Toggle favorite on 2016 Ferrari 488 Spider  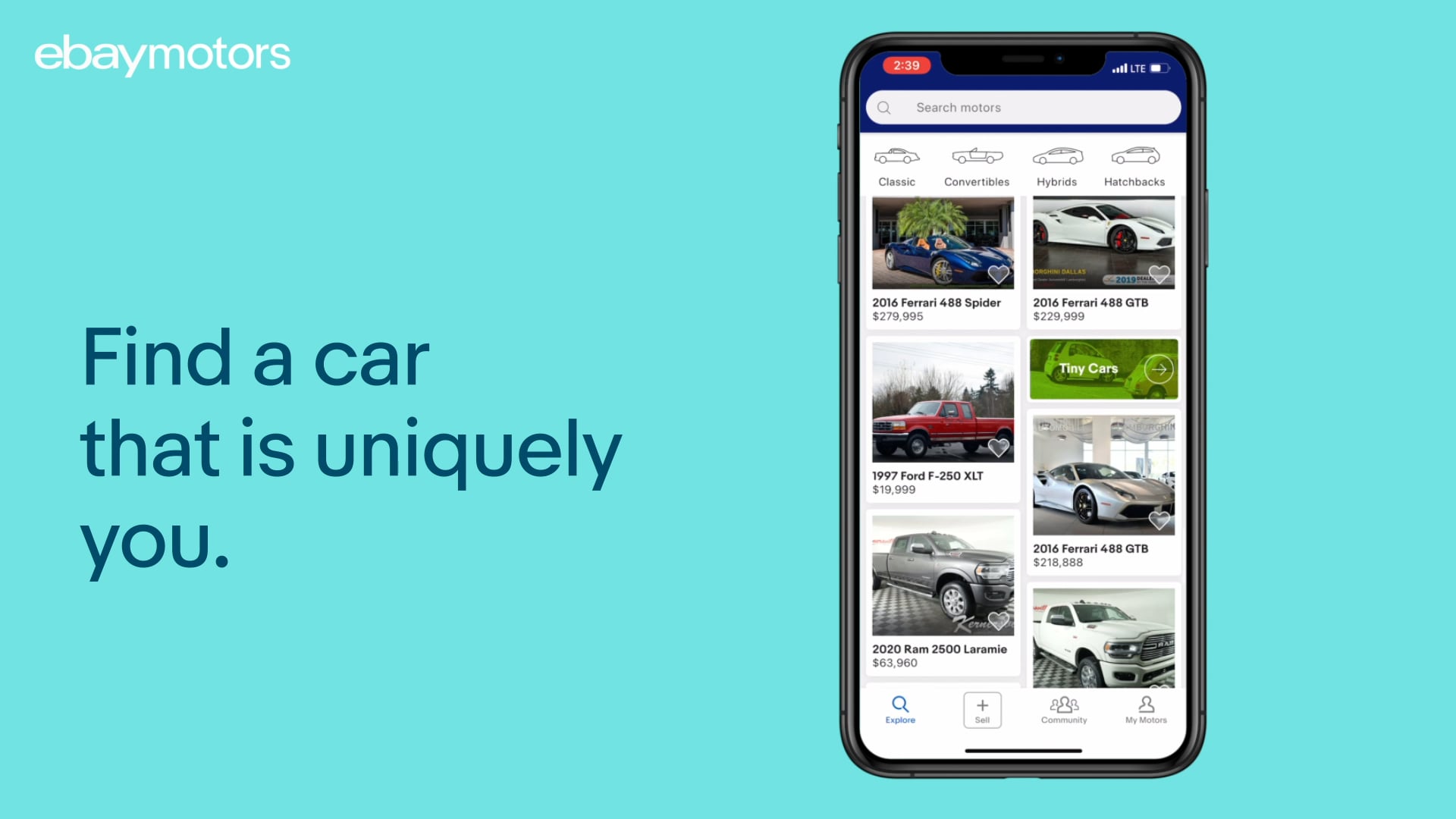[x=998, y=274]
